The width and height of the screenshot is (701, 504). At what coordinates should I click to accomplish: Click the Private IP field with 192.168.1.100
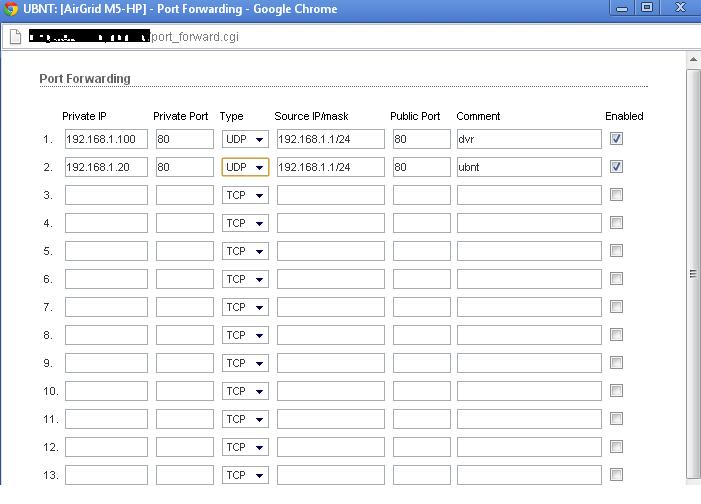(106, 139)
